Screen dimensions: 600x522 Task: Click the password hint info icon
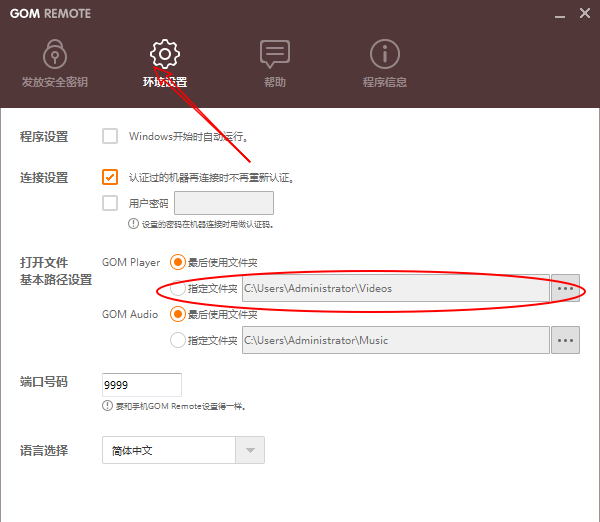point(133,223)
